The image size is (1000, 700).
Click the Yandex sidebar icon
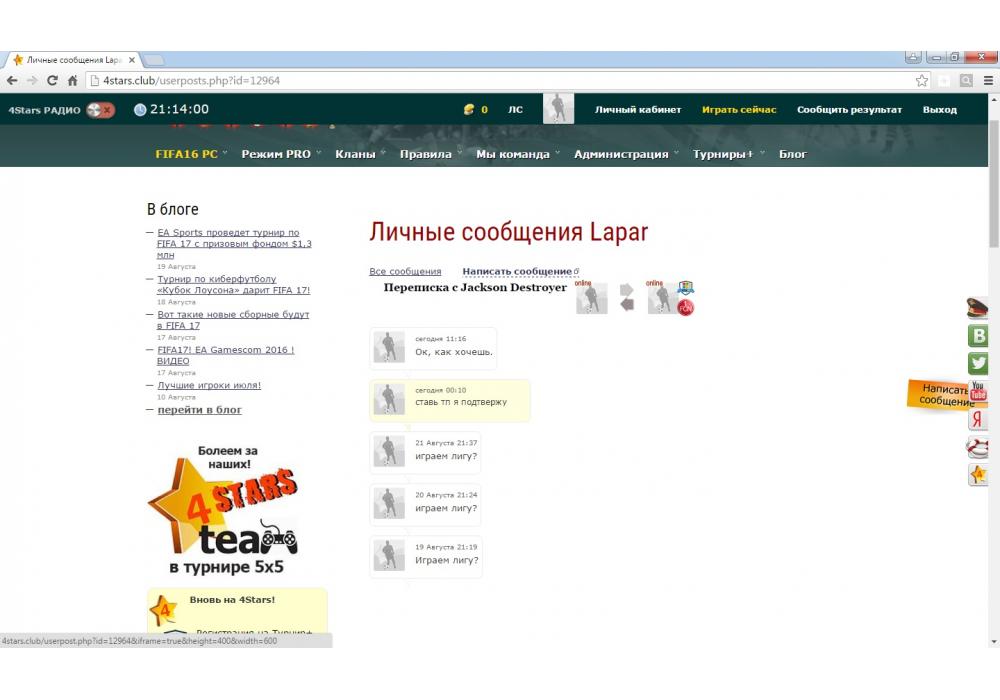[x=978, y=420]
